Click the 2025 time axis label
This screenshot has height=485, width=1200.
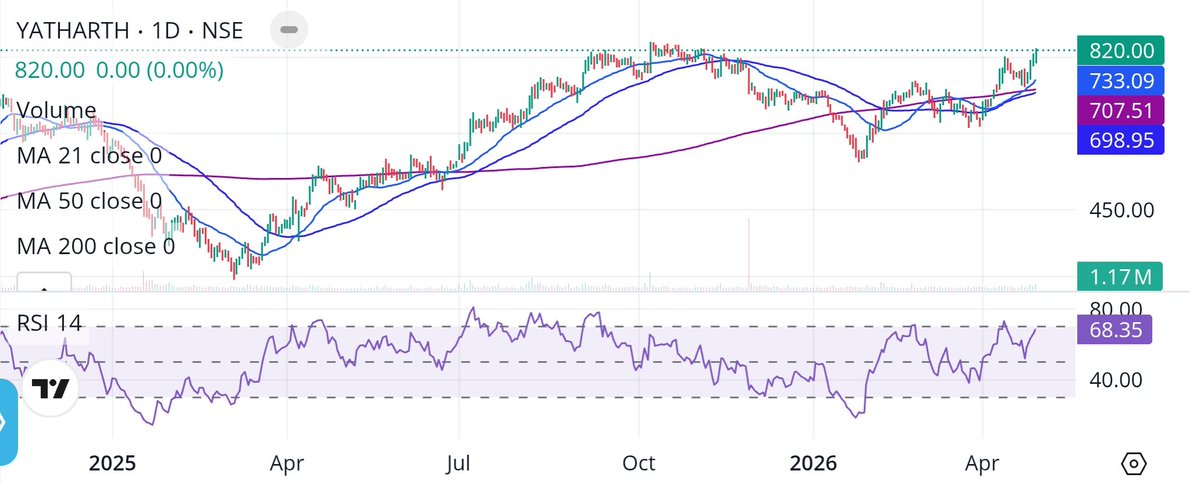112,464
